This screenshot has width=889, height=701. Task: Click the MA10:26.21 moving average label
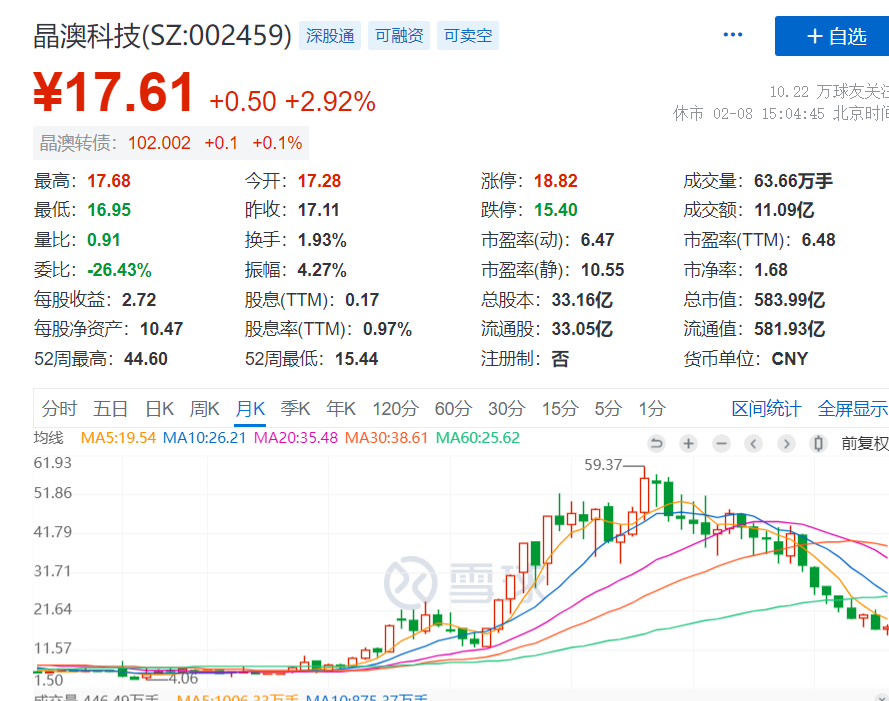(x=204, y=438)
